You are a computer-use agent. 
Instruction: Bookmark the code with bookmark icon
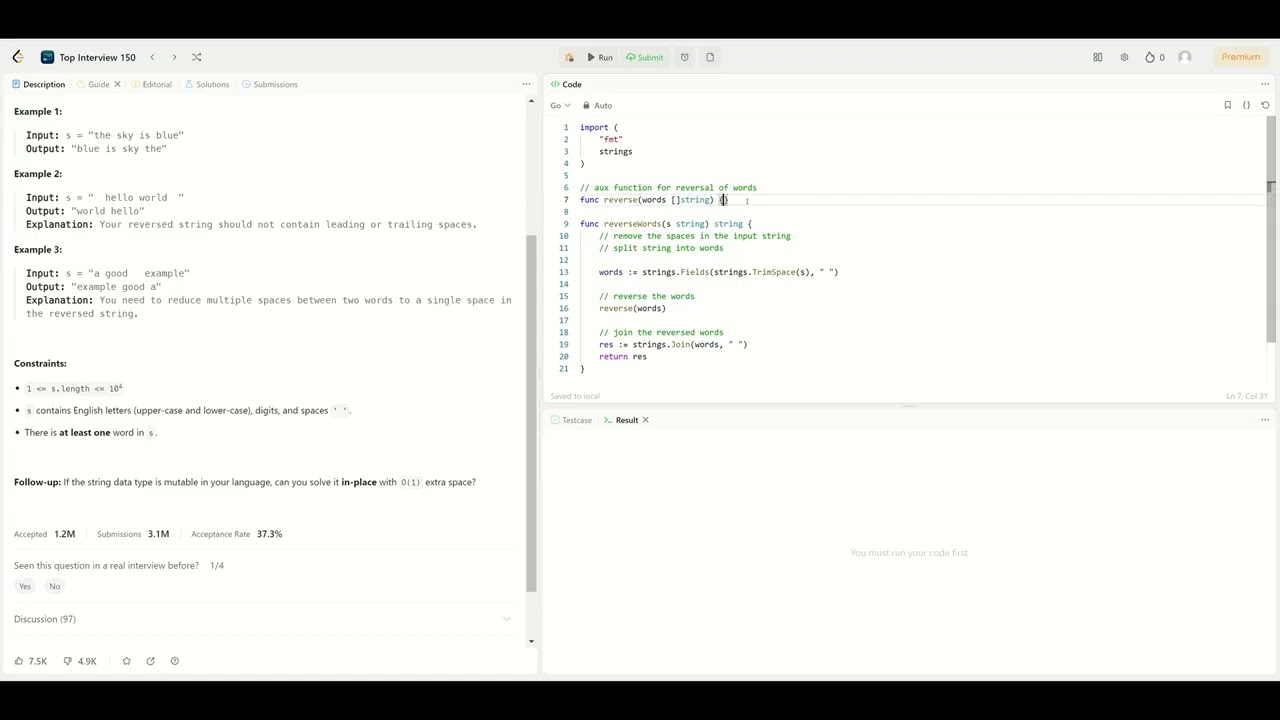point(1227,105)
